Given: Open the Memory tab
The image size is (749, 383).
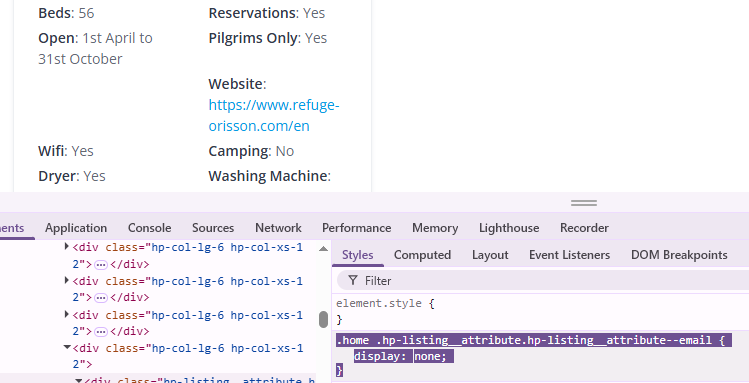Looking at the screenshot, I should pos(435,228).
